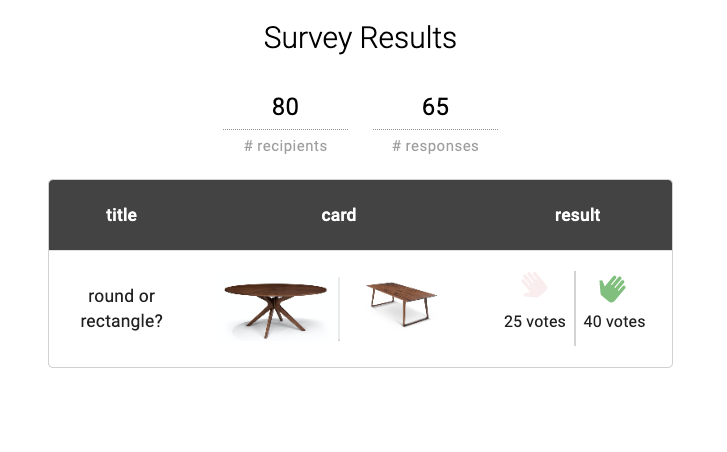Click the "# recipients" caption

tap(285, 146)
